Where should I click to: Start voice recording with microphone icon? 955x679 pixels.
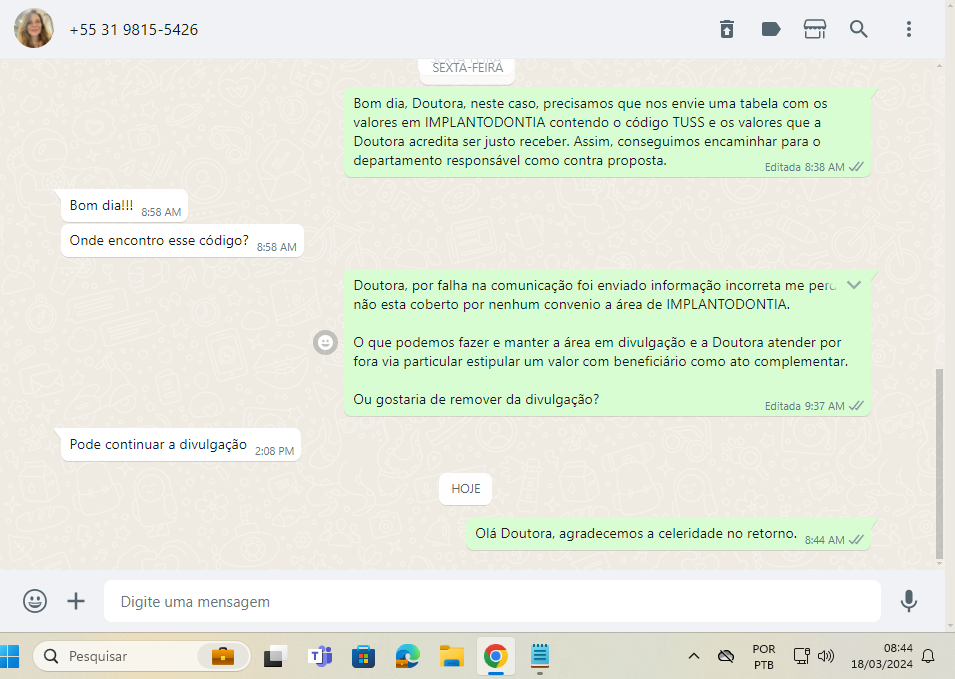point(908,601)
